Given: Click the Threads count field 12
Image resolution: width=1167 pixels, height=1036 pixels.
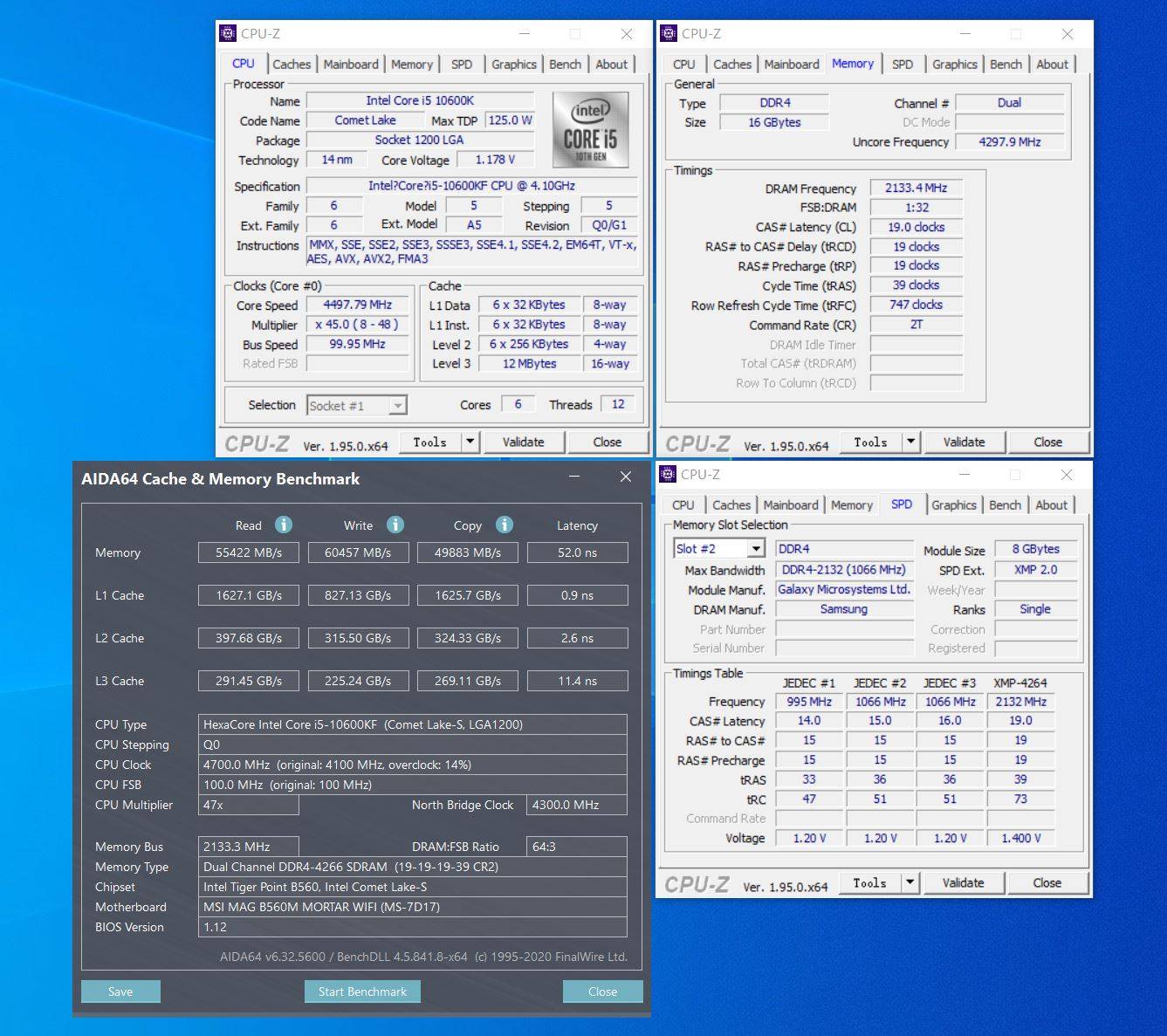Looking at the screenshot, I should (x=618, y=405).
